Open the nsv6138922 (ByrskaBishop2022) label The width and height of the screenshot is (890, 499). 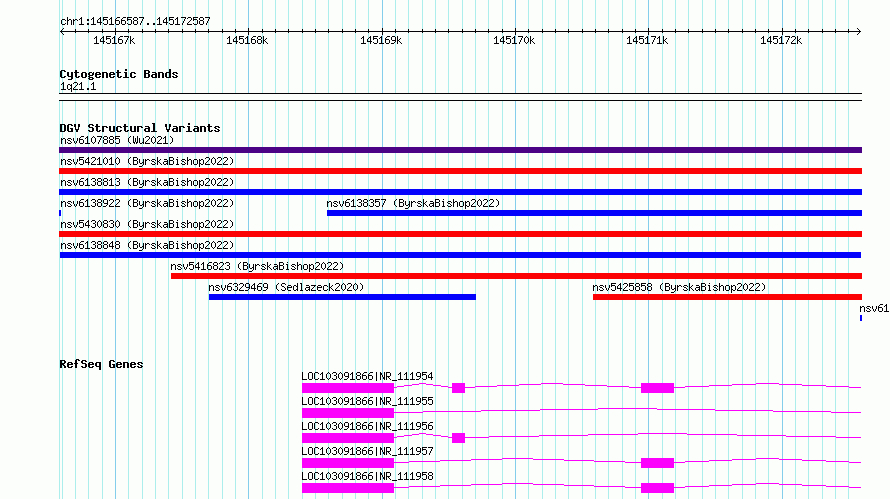[147, 203]
